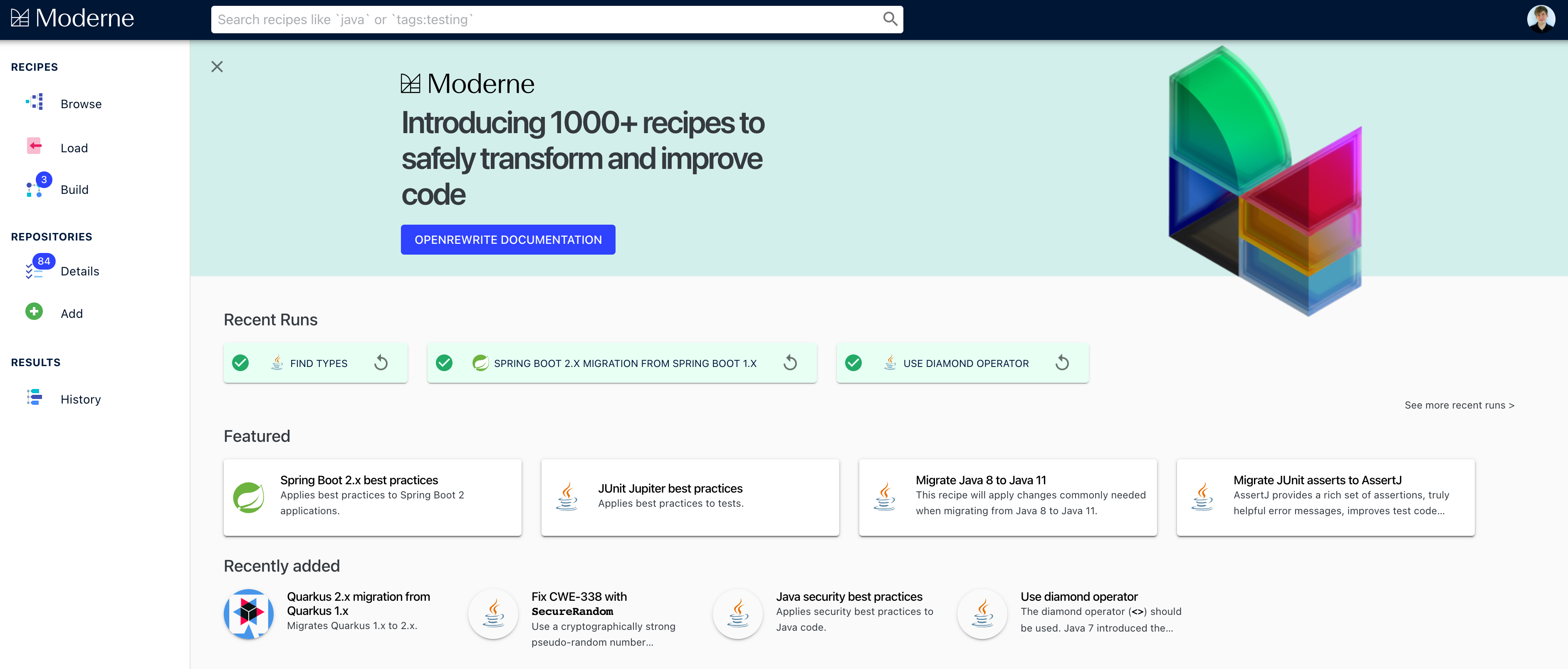The height and width of the screenshot is (669, 1568).
Task: Open the Spring Boot 2.x Migration recent run
Action: click(x=622, y=363)
